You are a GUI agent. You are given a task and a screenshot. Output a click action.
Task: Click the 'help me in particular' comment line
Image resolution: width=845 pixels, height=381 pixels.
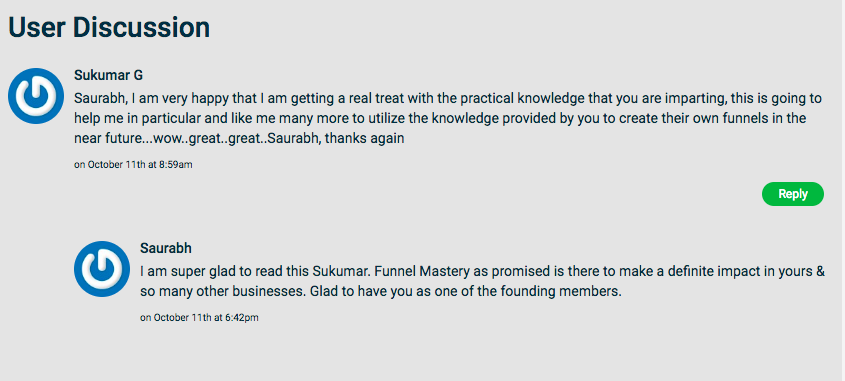point(440,119)
